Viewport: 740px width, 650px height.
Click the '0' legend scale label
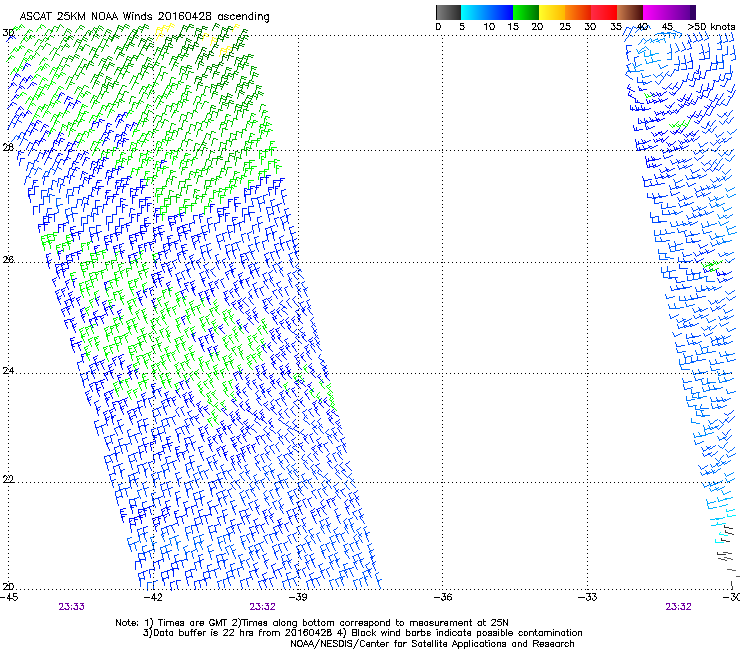pos(438,27)
